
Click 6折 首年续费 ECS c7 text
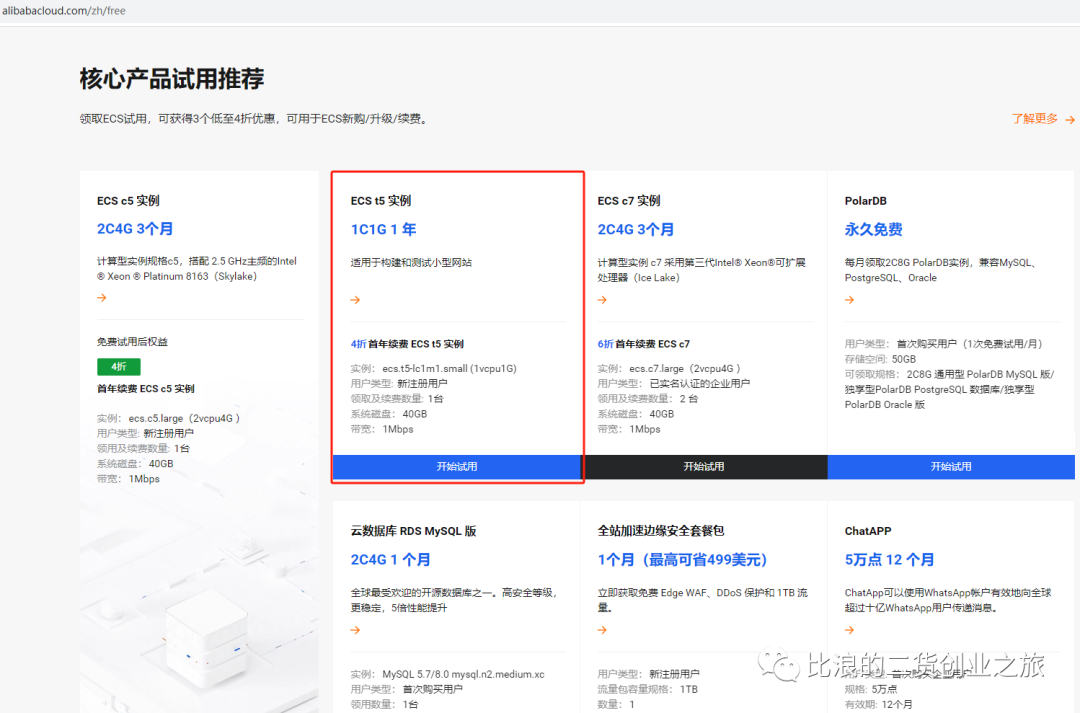(643, 344)
